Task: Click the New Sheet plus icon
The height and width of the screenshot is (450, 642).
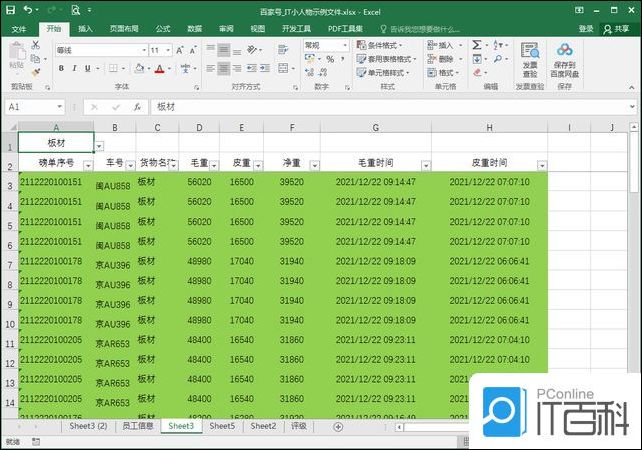Action: pos(338,427)
